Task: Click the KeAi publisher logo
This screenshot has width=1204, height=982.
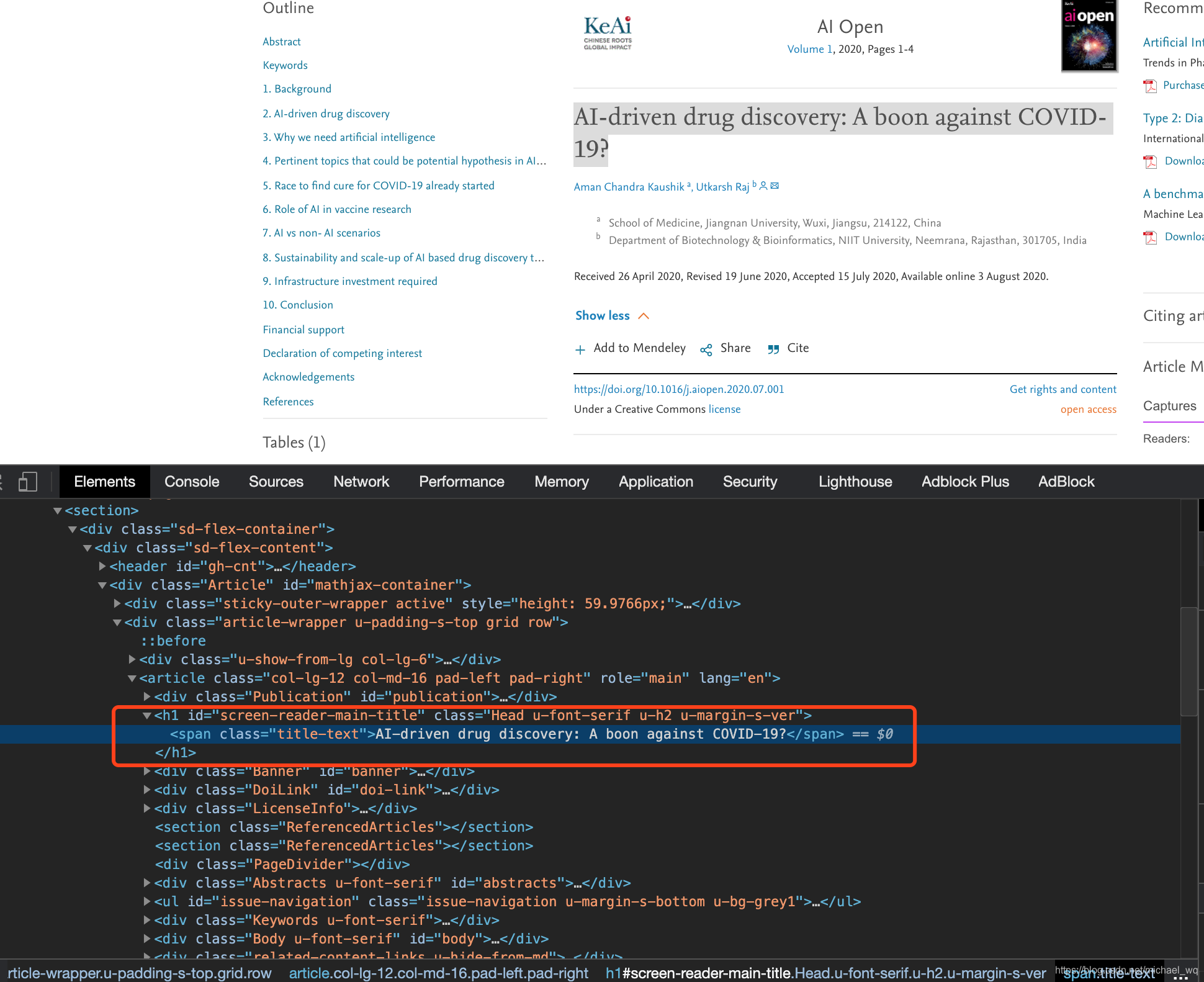Action: point(608,32)
